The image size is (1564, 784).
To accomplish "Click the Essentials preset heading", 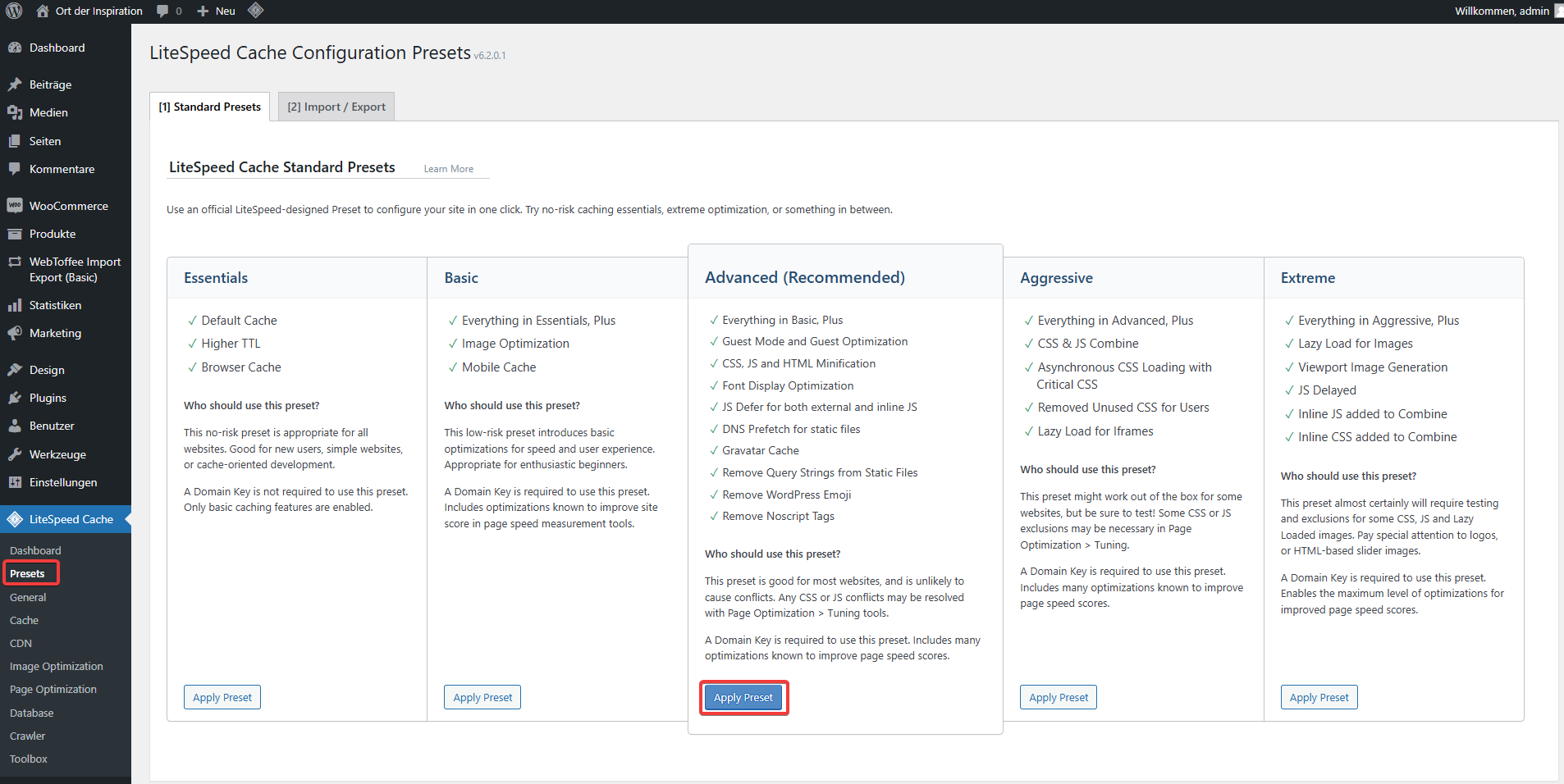I will 216,278.
